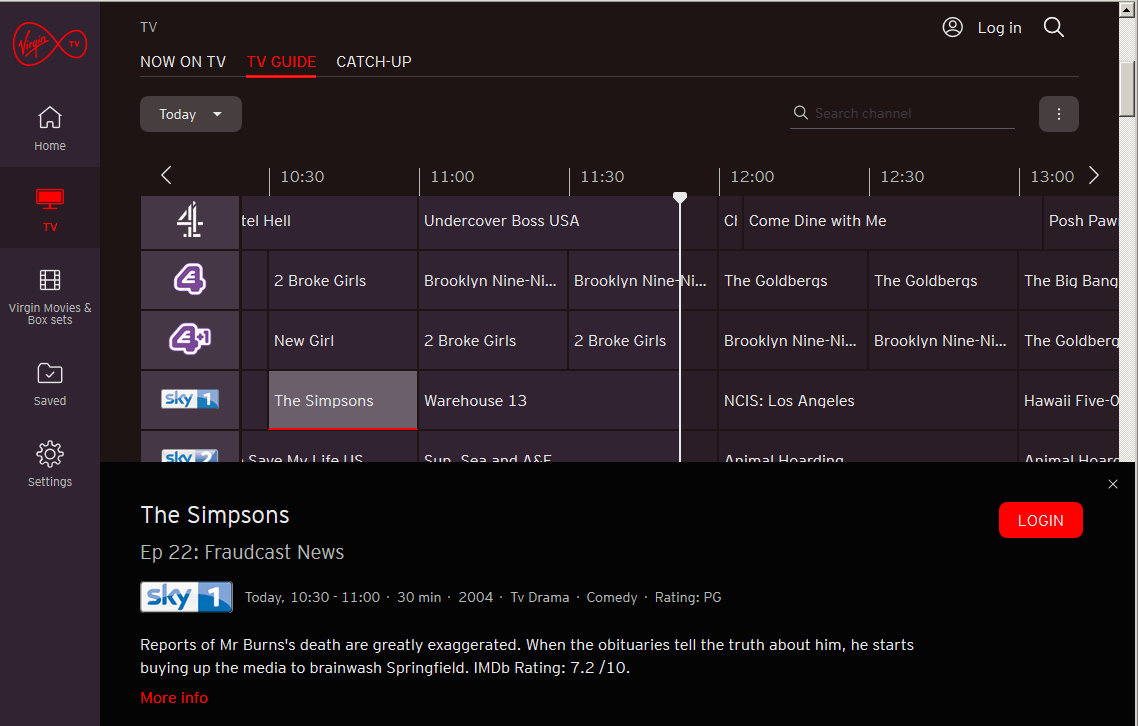Expand the Today date dropdown
Screen dimensions: 1138x726
pos(190,114)
